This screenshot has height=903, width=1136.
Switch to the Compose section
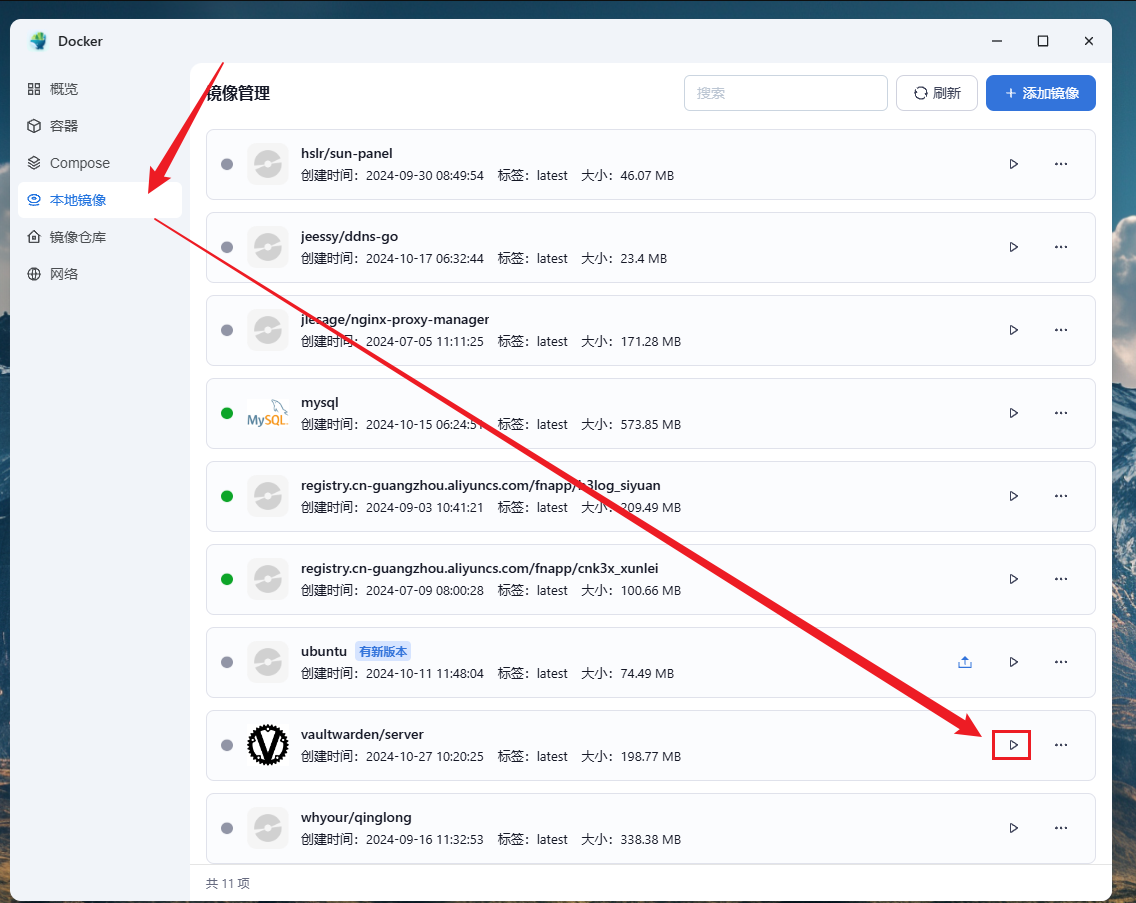[79, 163]
